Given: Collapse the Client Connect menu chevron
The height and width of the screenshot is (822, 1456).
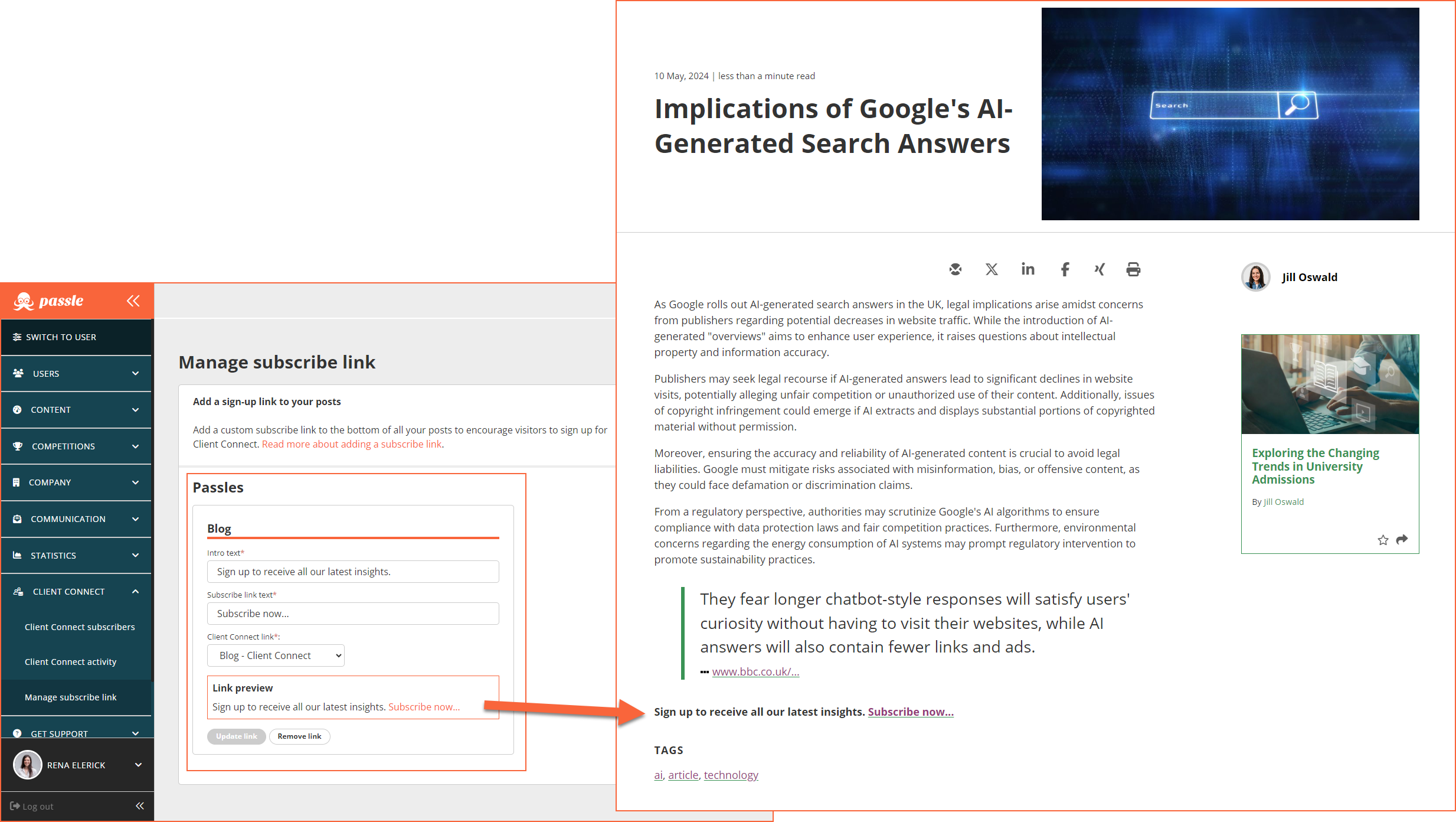Looking at the screenshot, I should click(x=136, y=592).
